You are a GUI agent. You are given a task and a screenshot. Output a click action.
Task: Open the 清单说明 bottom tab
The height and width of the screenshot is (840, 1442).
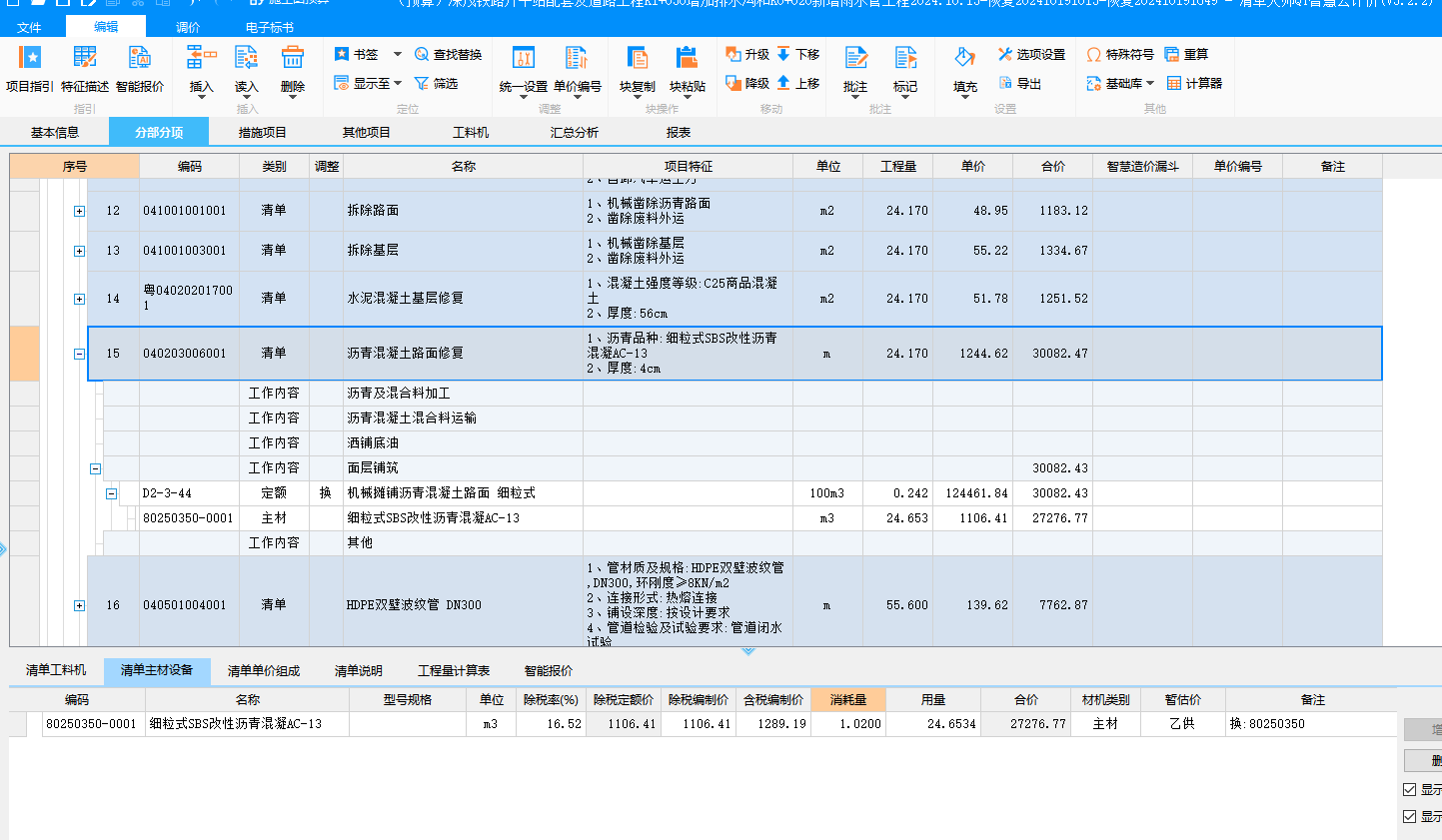(x=358, y=670)
